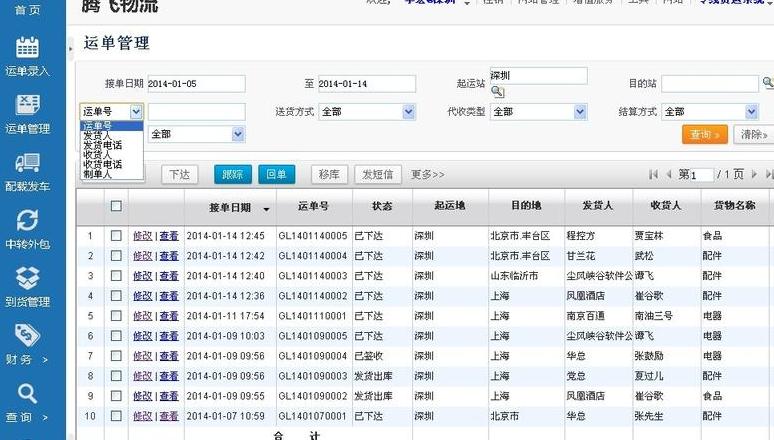Open 中转外包 refresh-arrows icon
Viewport: 774px width, 440px height.
pos(27,220)
